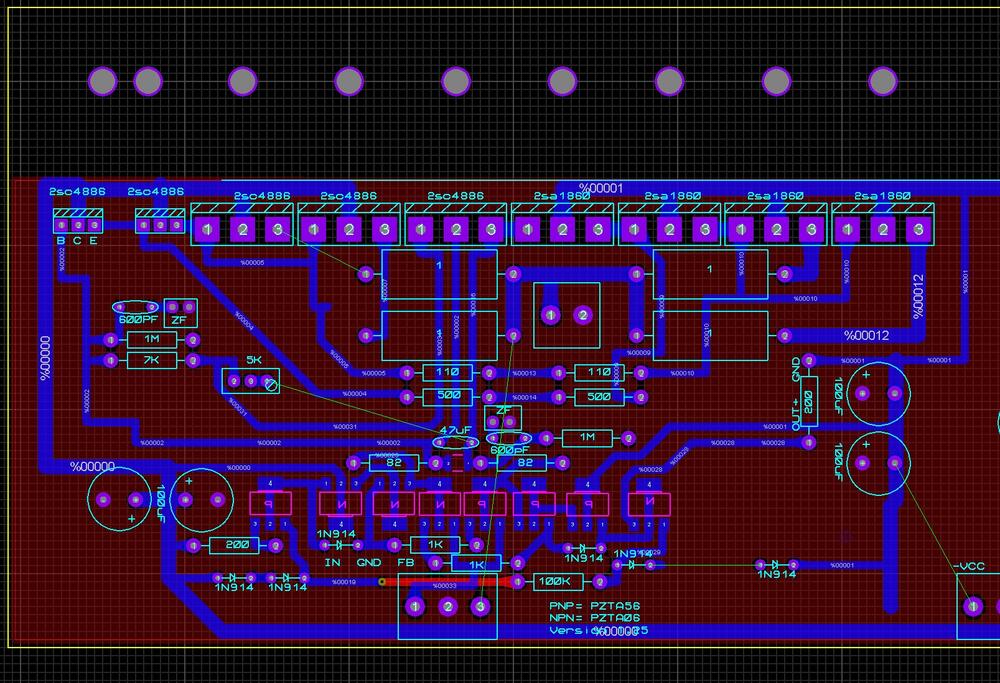Click the B C E labeled transistor footprint
The image size is (1000, 683).
pos(77,226)
